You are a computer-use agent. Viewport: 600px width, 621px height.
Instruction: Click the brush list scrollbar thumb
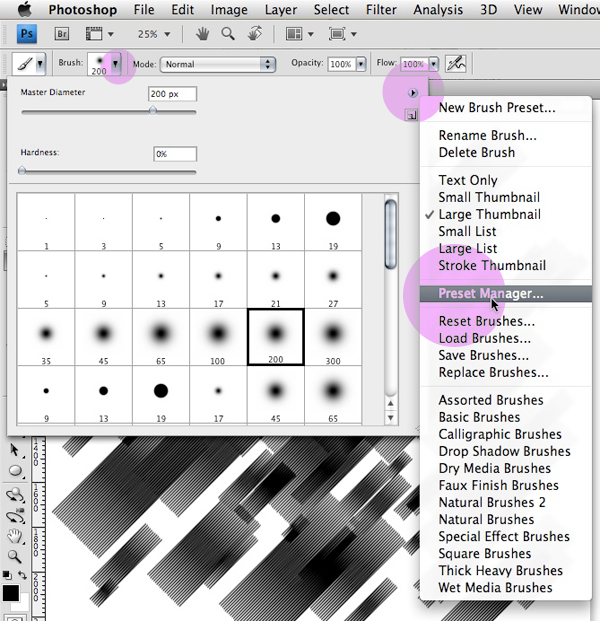pyautogui.click(x=391, y=234)
